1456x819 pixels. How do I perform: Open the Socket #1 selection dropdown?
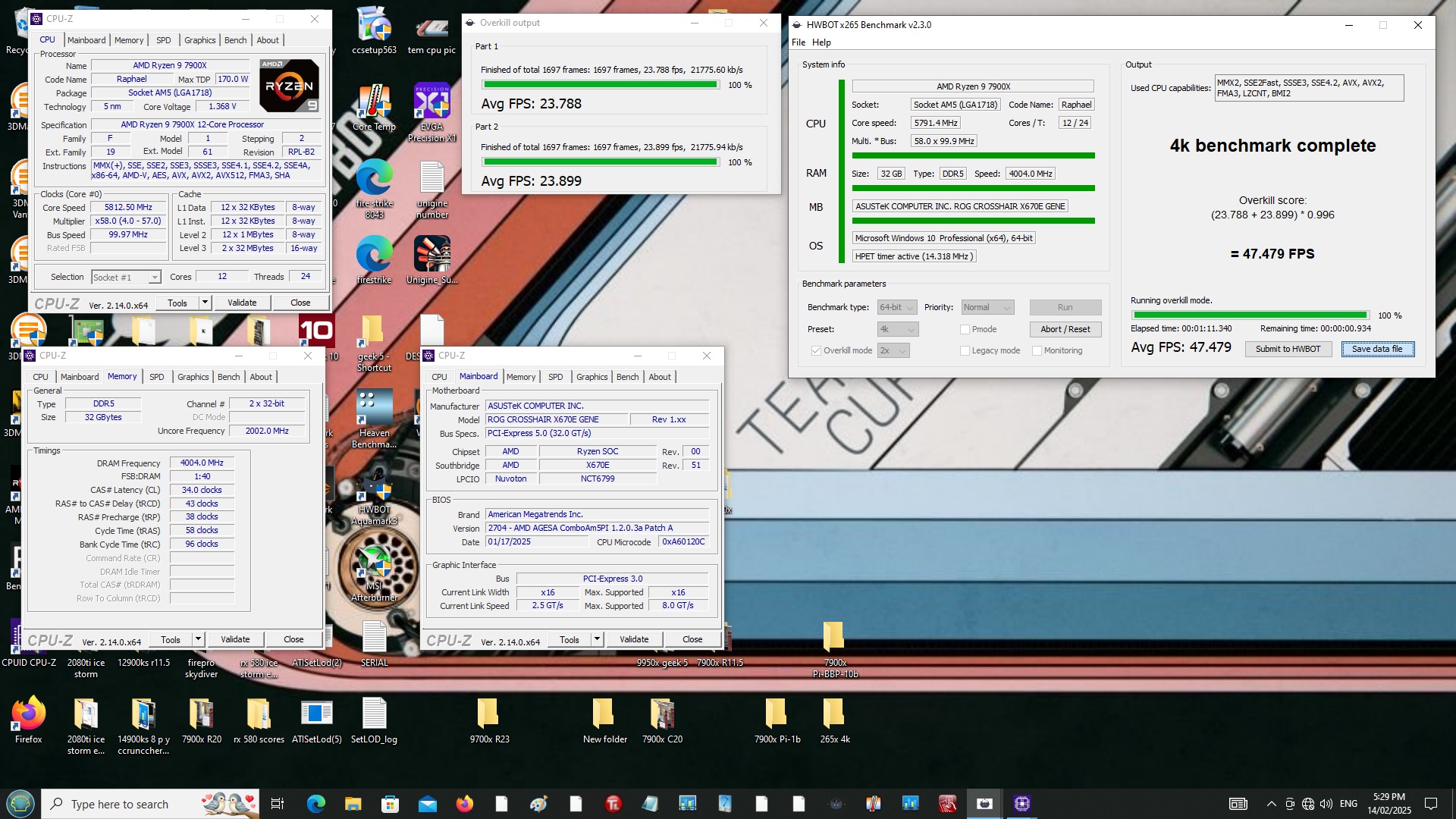pyautogui.click(x=126, y=278)
